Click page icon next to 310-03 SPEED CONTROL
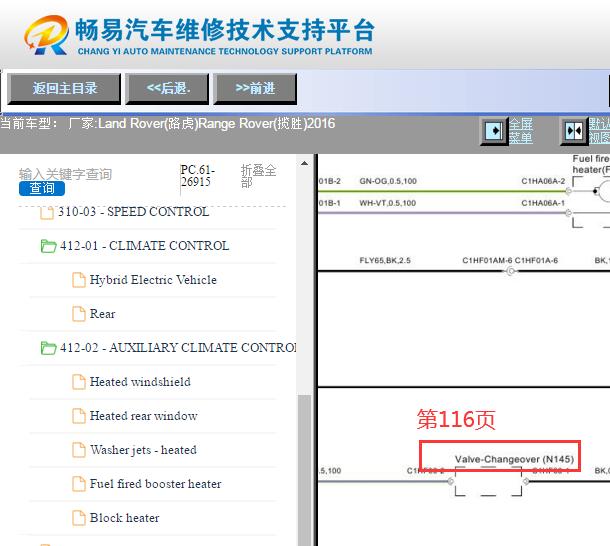This screenshot has width=610, height=546. coord(47,213)
